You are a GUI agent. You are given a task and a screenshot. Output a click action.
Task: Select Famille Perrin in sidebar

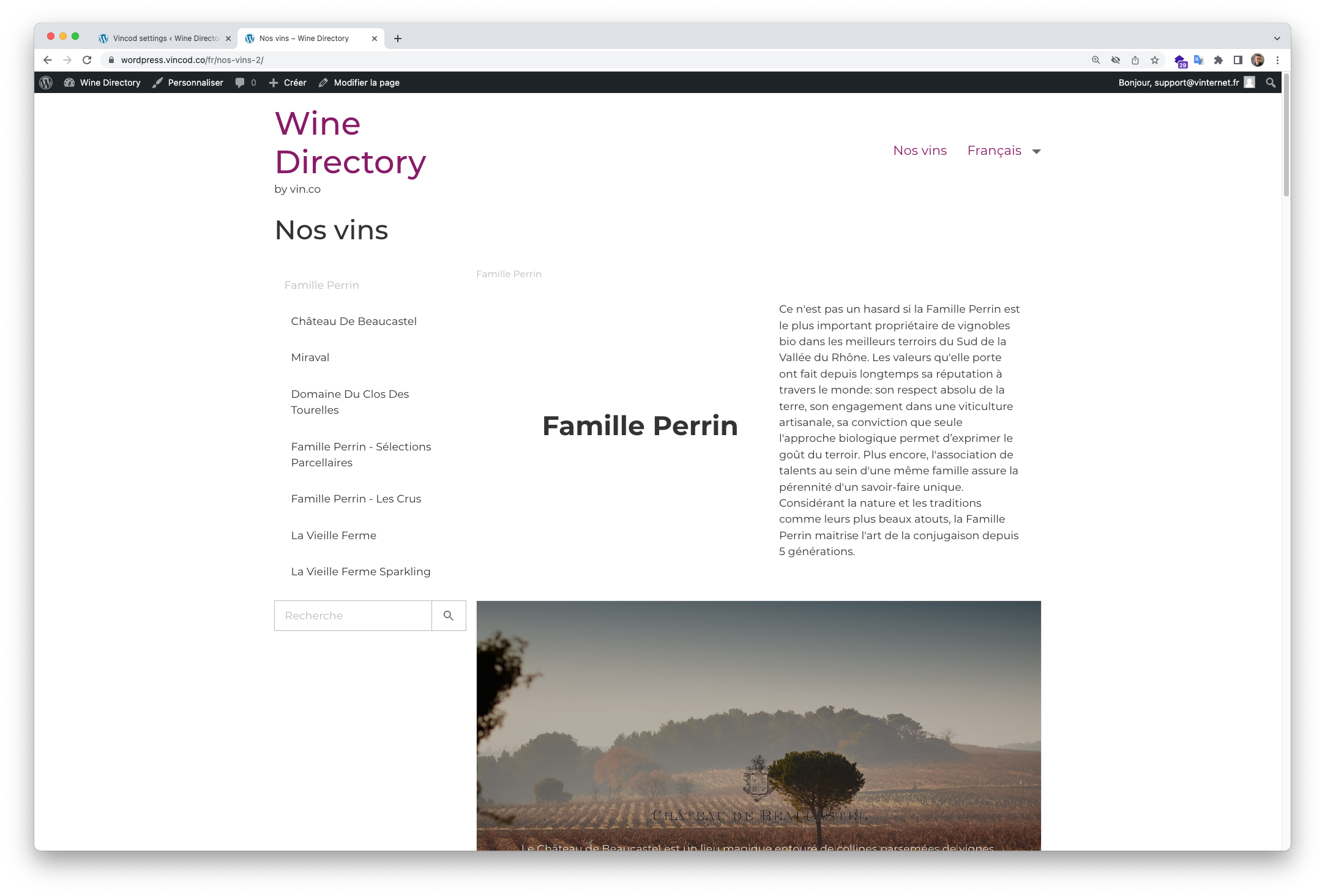click(x=322, y=285)
